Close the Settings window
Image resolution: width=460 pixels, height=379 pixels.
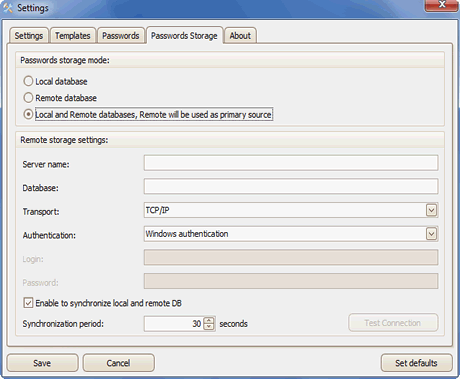click(441, 5)
